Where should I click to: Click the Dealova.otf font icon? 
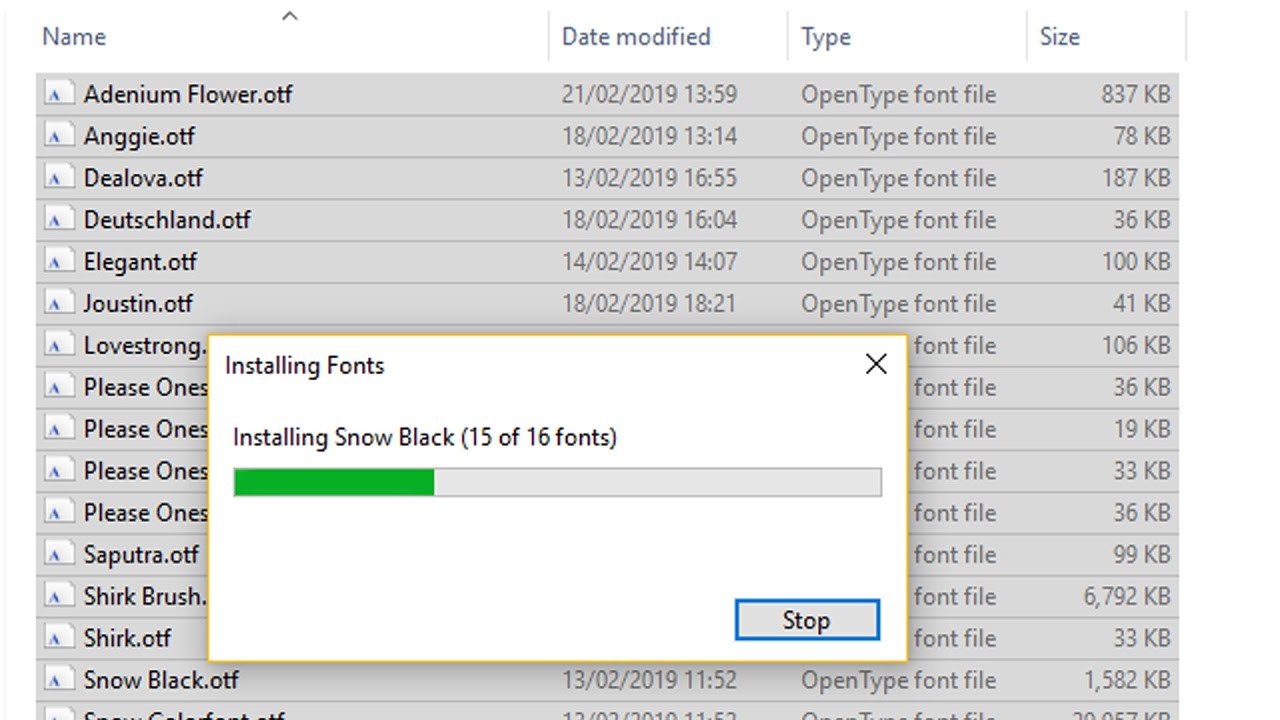pyautogui.click(x=59, y=179)
